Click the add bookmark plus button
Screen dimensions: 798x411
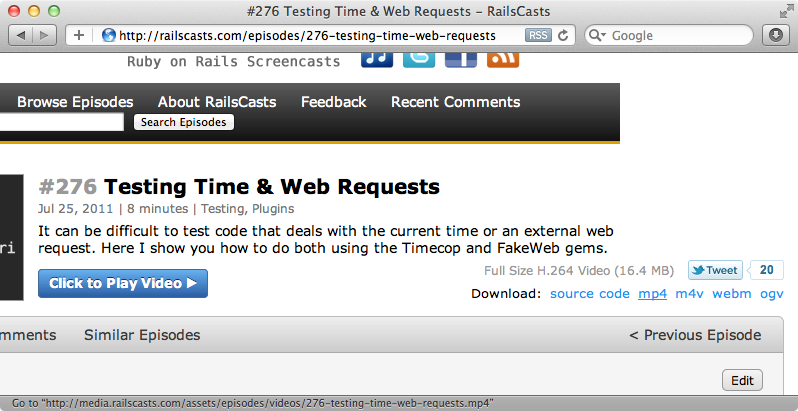click(x=78, y=35)
